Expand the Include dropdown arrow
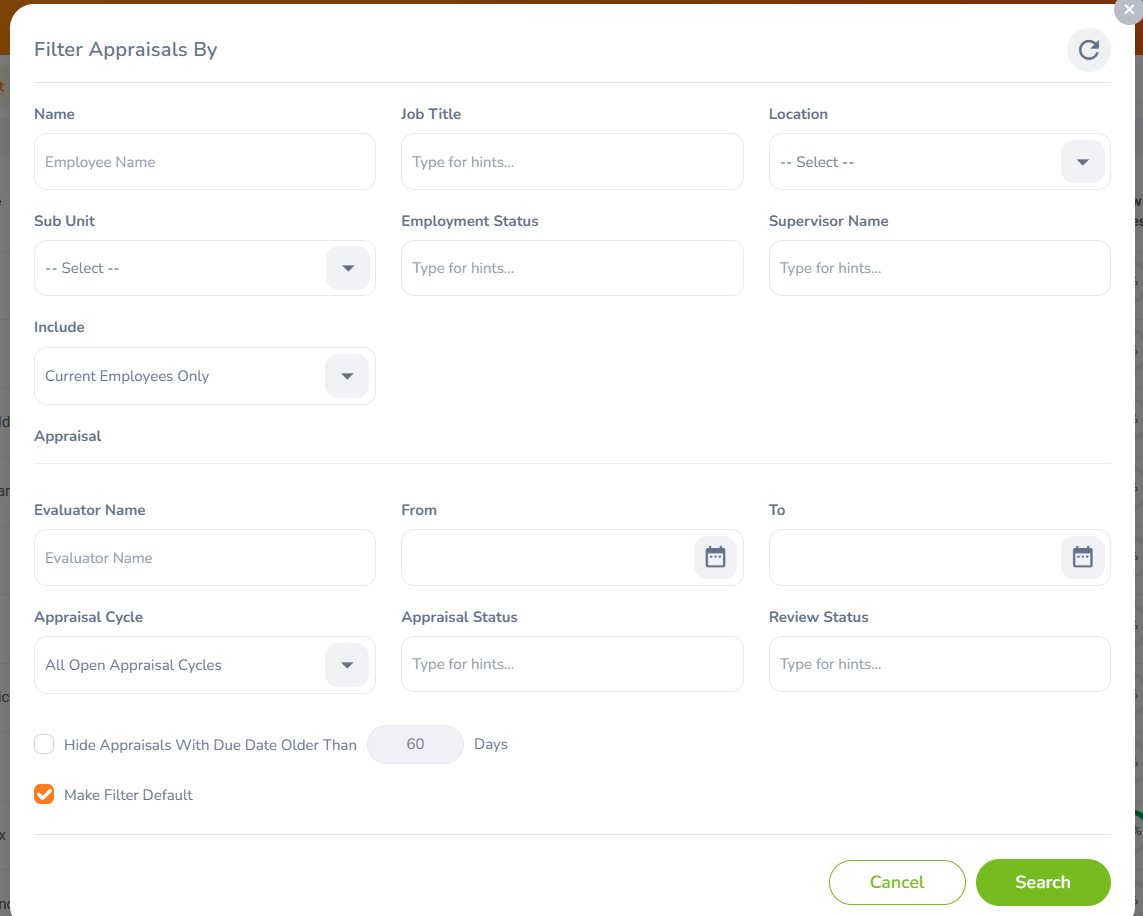This screenshot has width=1143, height=916. [347, 376]
